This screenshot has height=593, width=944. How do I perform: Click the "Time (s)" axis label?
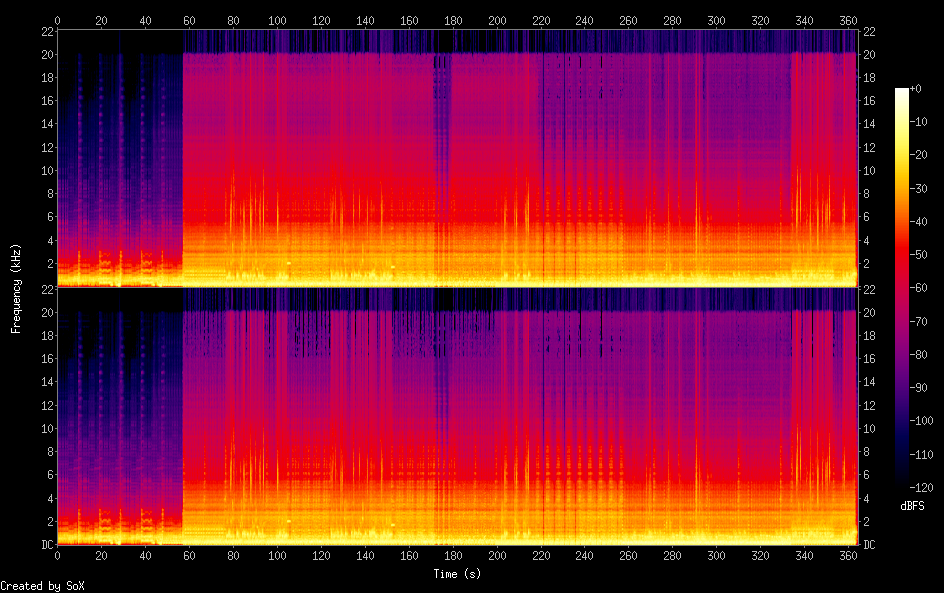[458, 574]
